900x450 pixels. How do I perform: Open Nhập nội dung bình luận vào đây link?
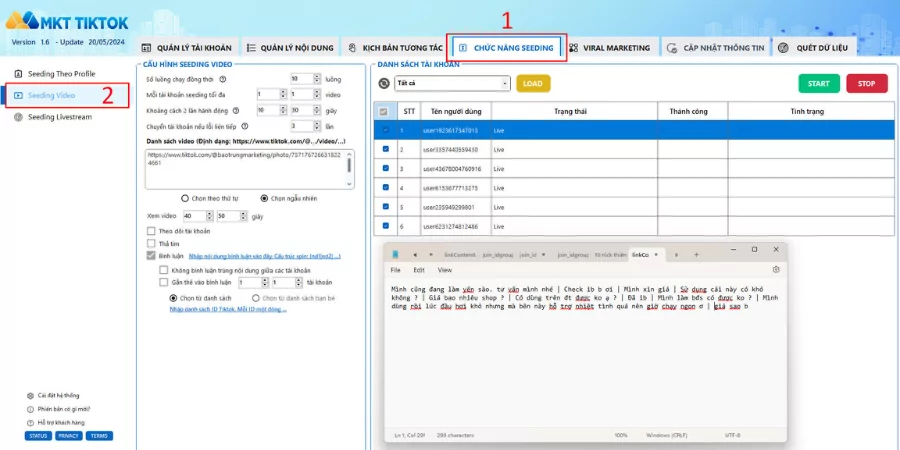[265, 256]
